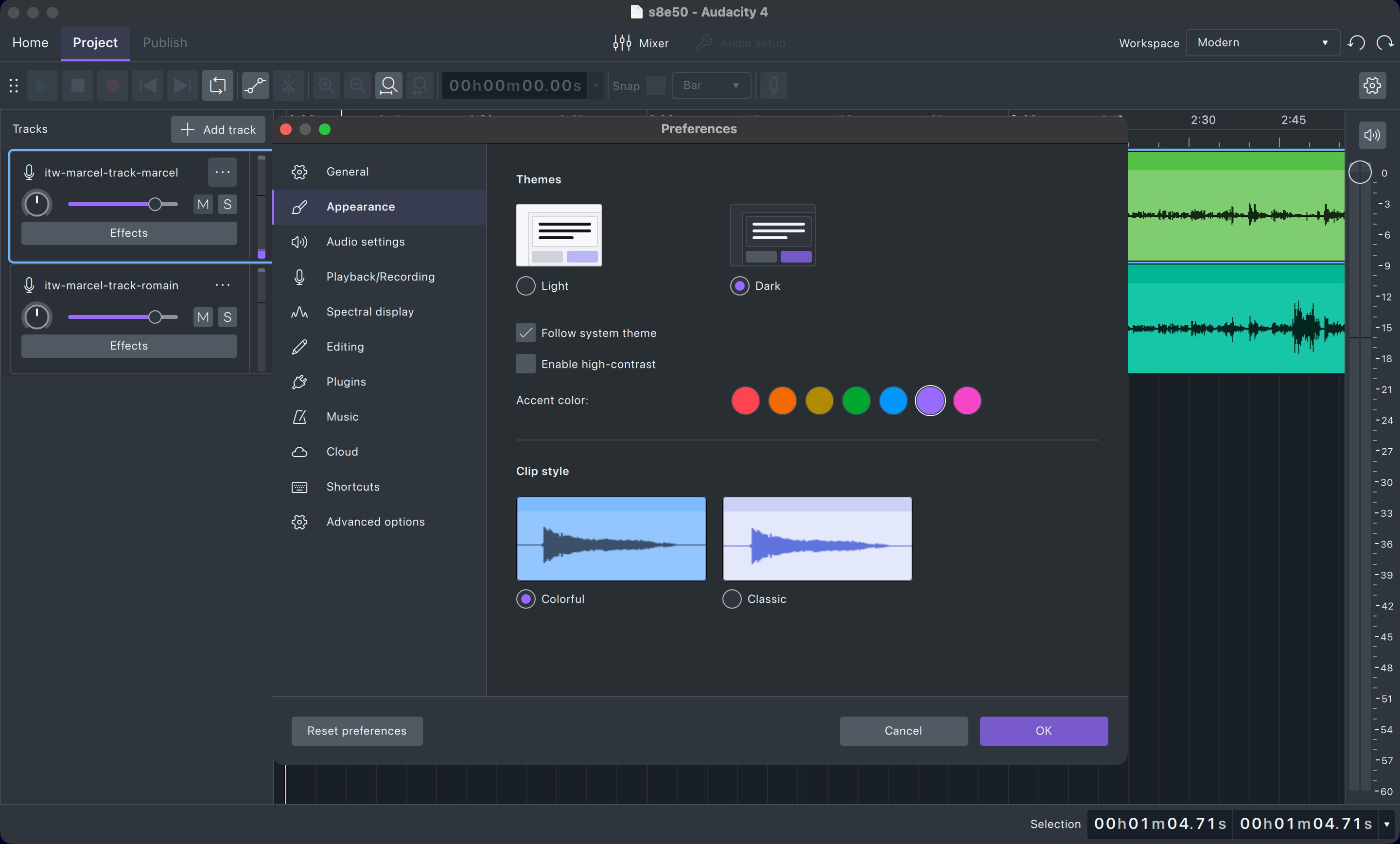The width and height of the screenshot is (1400, 844).
Task: Open the Cloud preferences page
Action: [341, 451]
